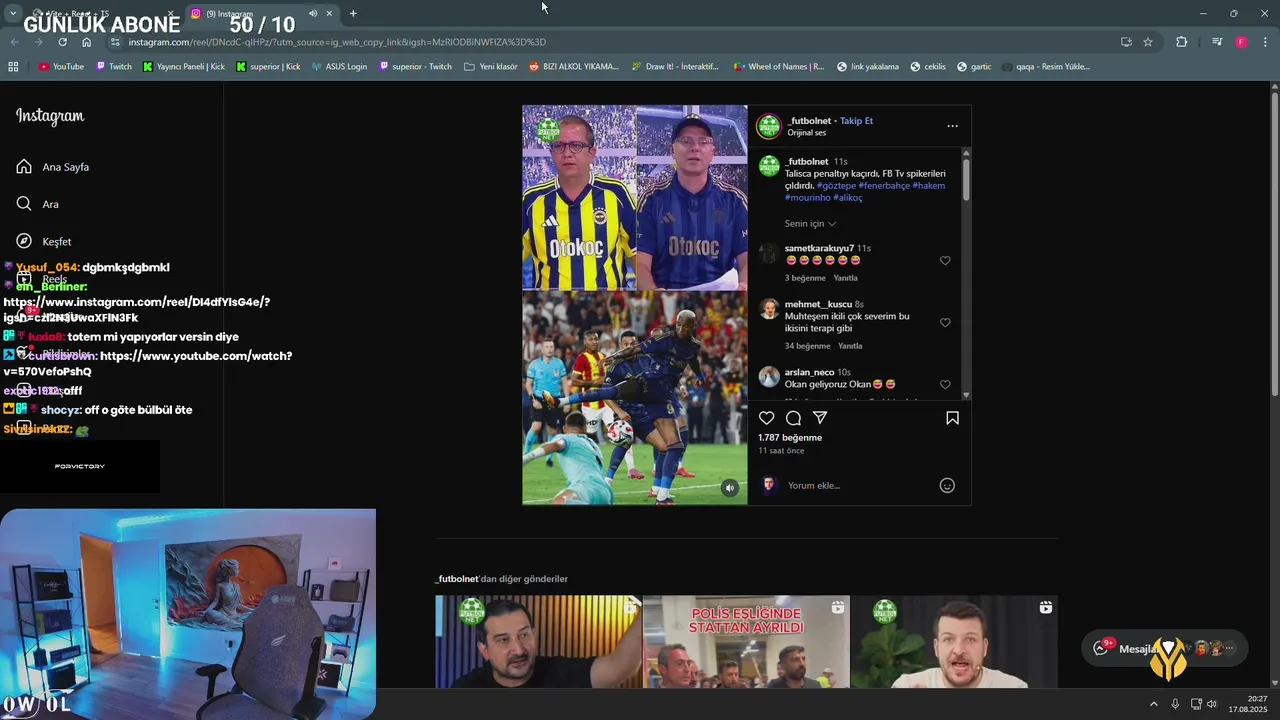Open YouTube bookmark
Viewport: 1280px width, 720px height.
(x=61, y=67)
